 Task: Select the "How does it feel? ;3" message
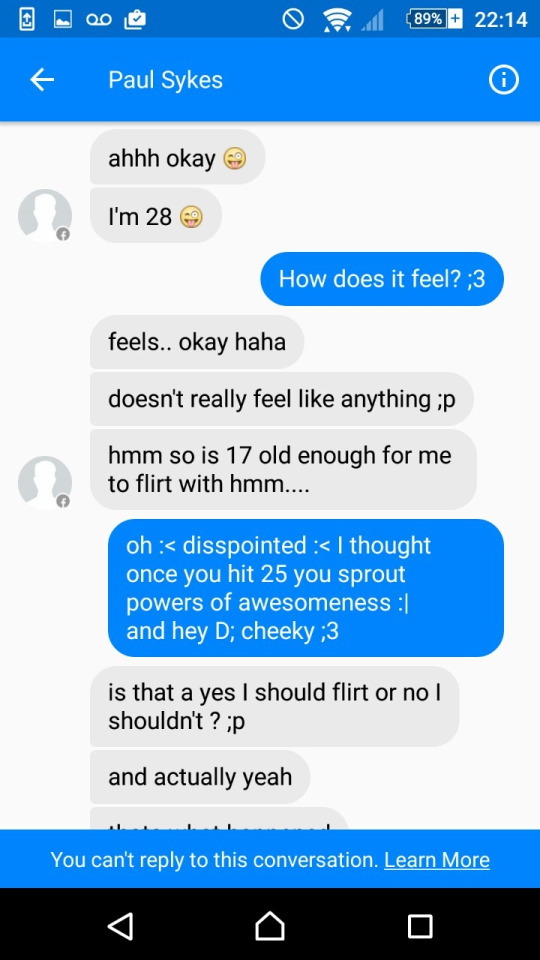click(x=382, y=279)
